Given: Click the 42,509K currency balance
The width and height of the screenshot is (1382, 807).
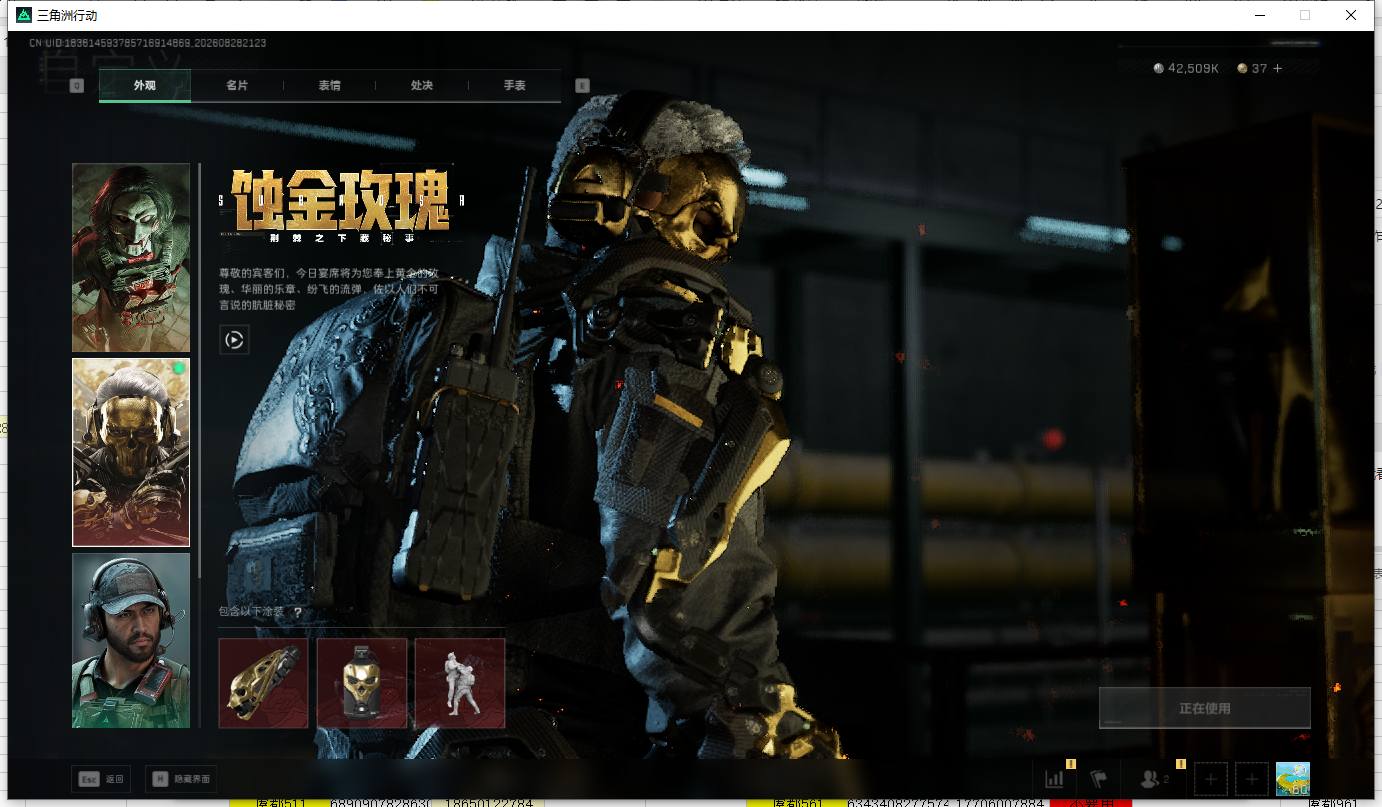Looking at the screenshot, I should pos(1193,69).
